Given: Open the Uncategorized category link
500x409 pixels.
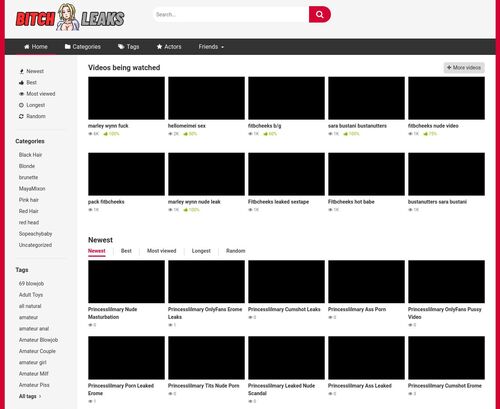Looking at the screenshot, I should pos(35,245).
